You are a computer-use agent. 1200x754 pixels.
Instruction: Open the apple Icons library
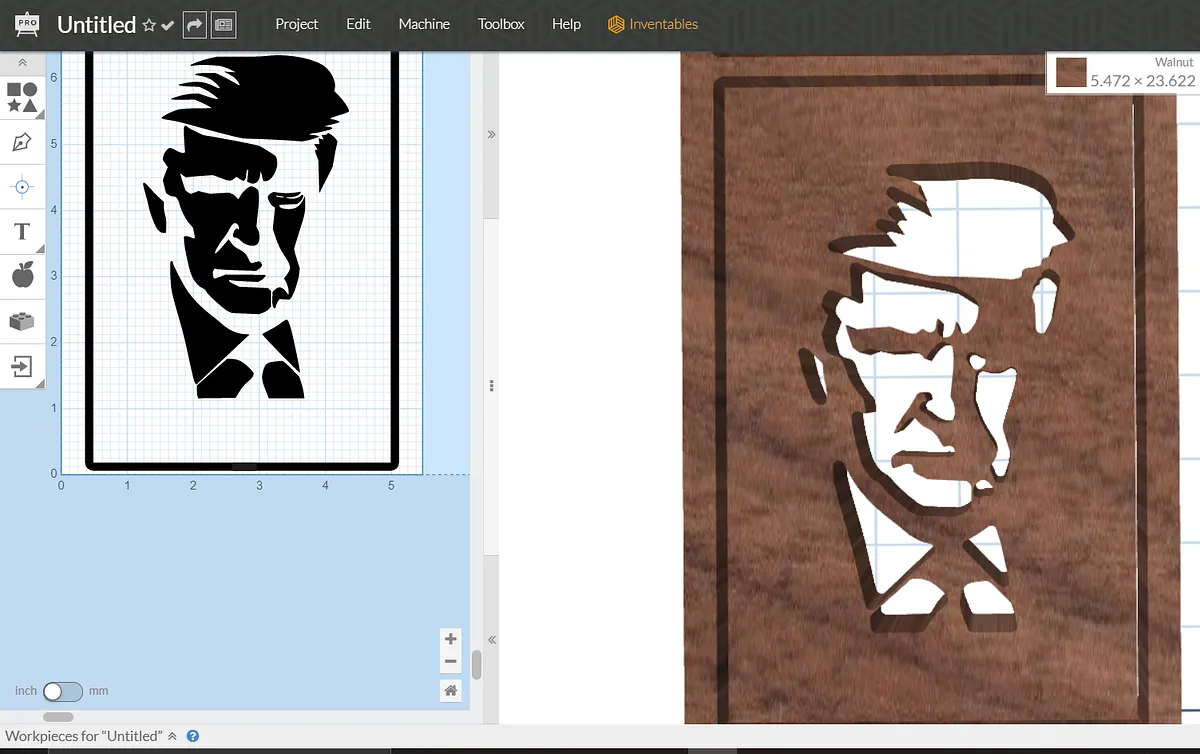pos(22,275)
